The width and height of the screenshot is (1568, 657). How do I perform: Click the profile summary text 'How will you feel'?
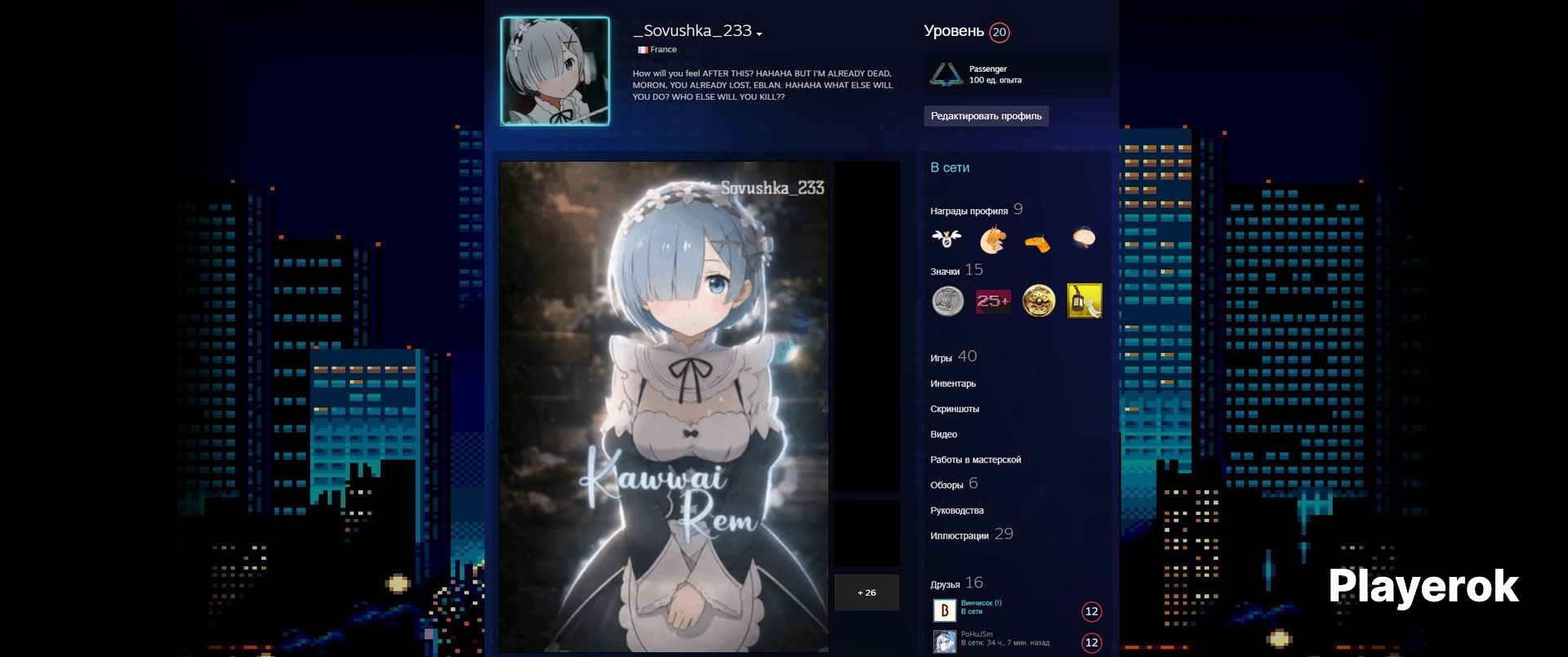pos(762,85)
